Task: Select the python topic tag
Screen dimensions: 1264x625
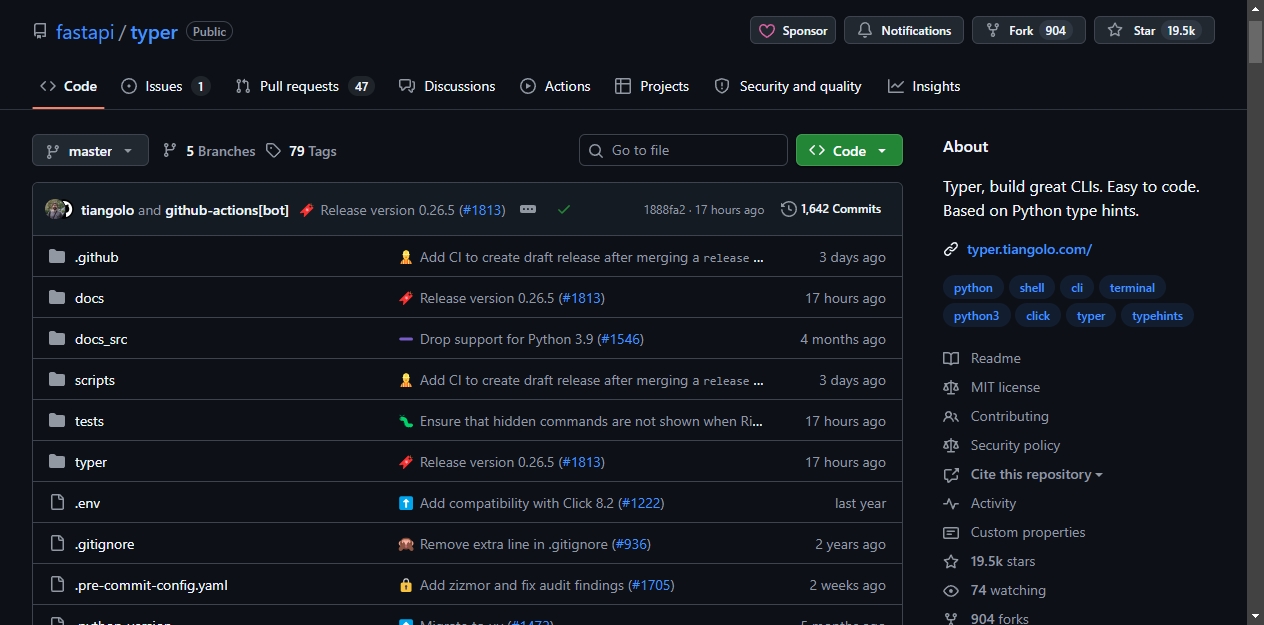Action: pyautogui.click(x=973, y=288)
